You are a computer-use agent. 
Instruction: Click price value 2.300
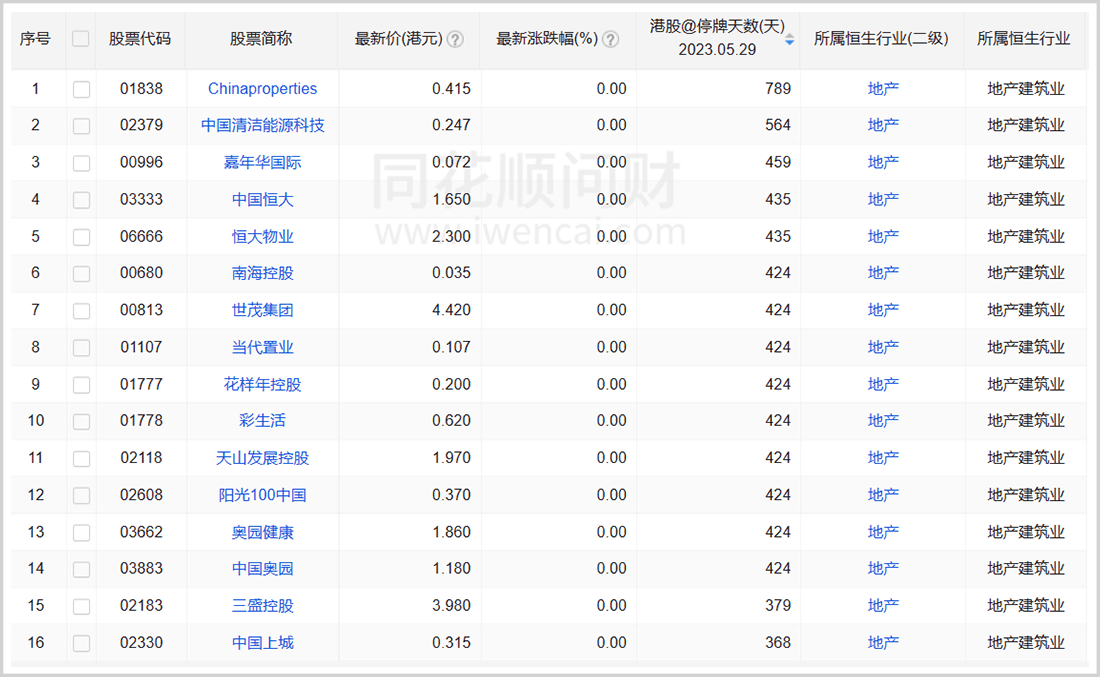click(x=451, y=237)
